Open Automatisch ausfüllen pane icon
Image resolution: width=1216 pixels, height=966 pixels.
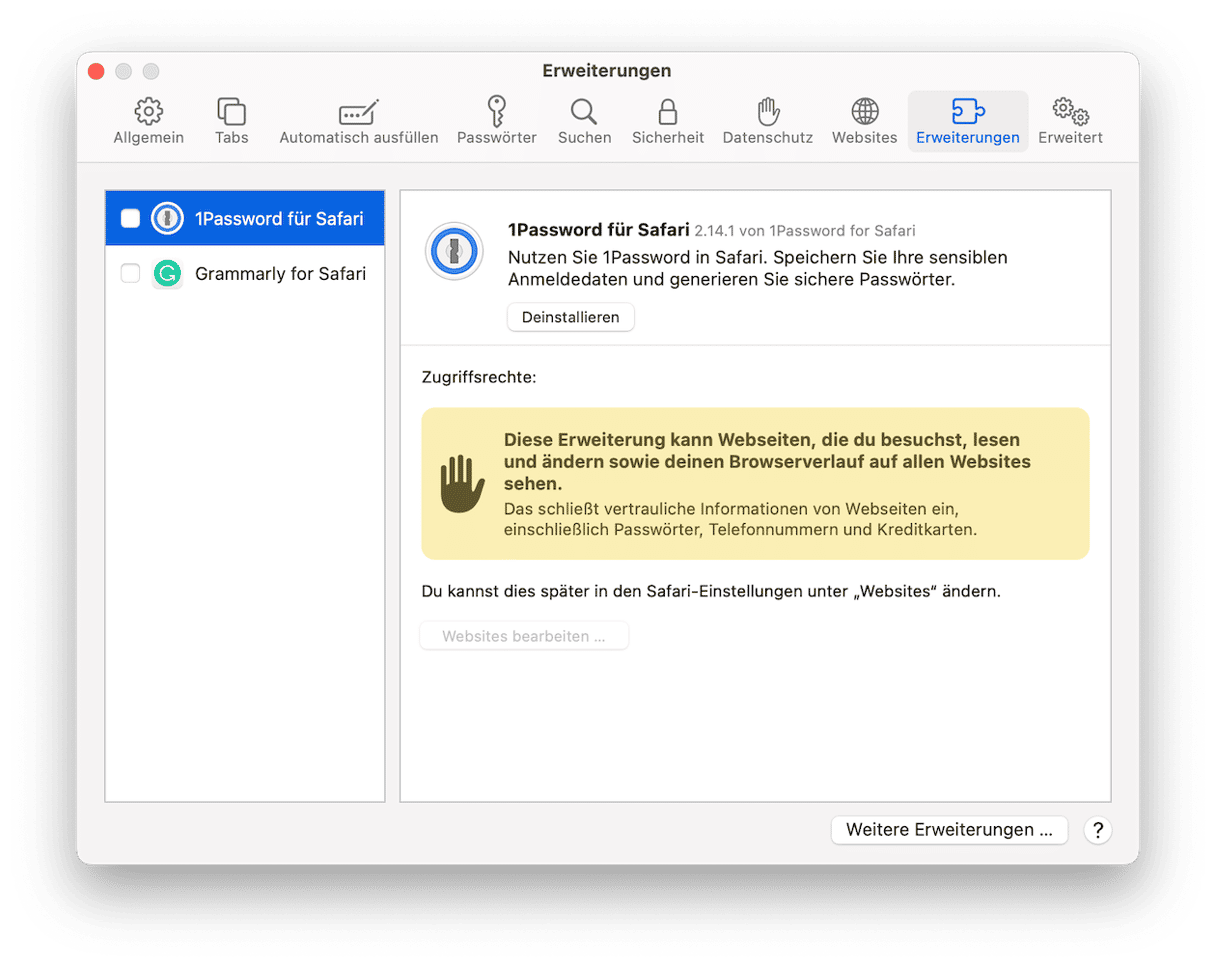(x=358, y=111)
